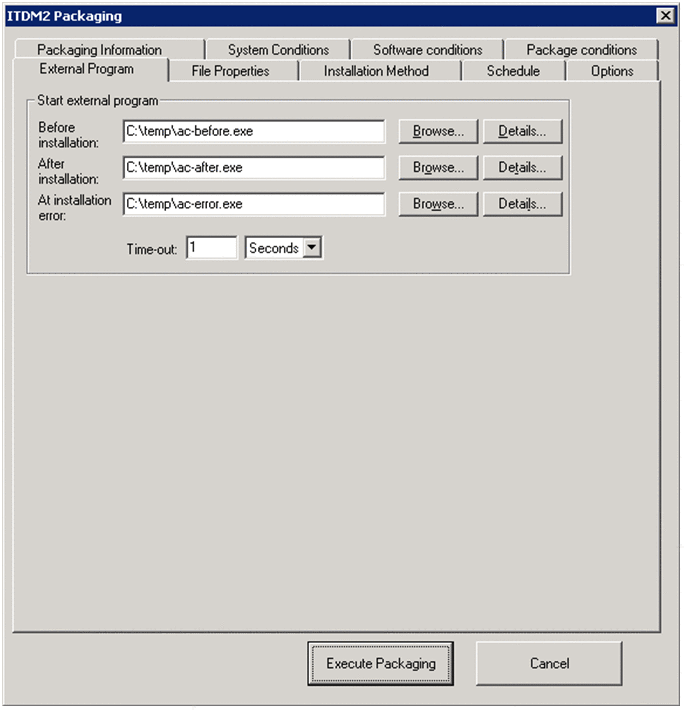Close the ITDM2 Packaging window
Image resolution: width=685 pixels, height=711 pixels.
665,16
